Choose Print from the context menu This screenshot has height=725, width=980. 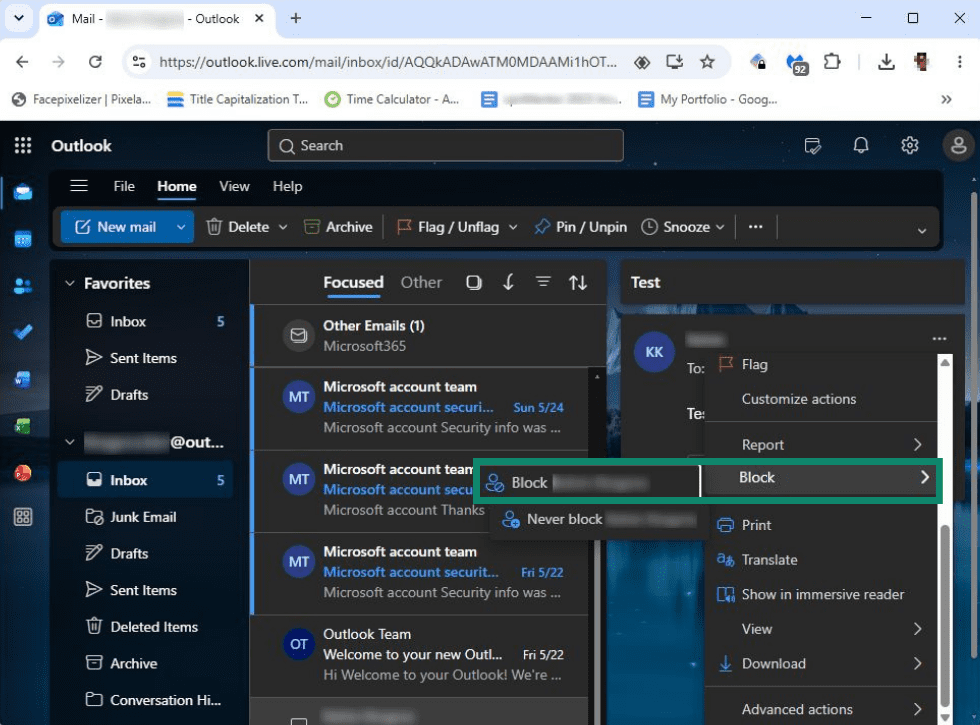[x=821, y=525]
